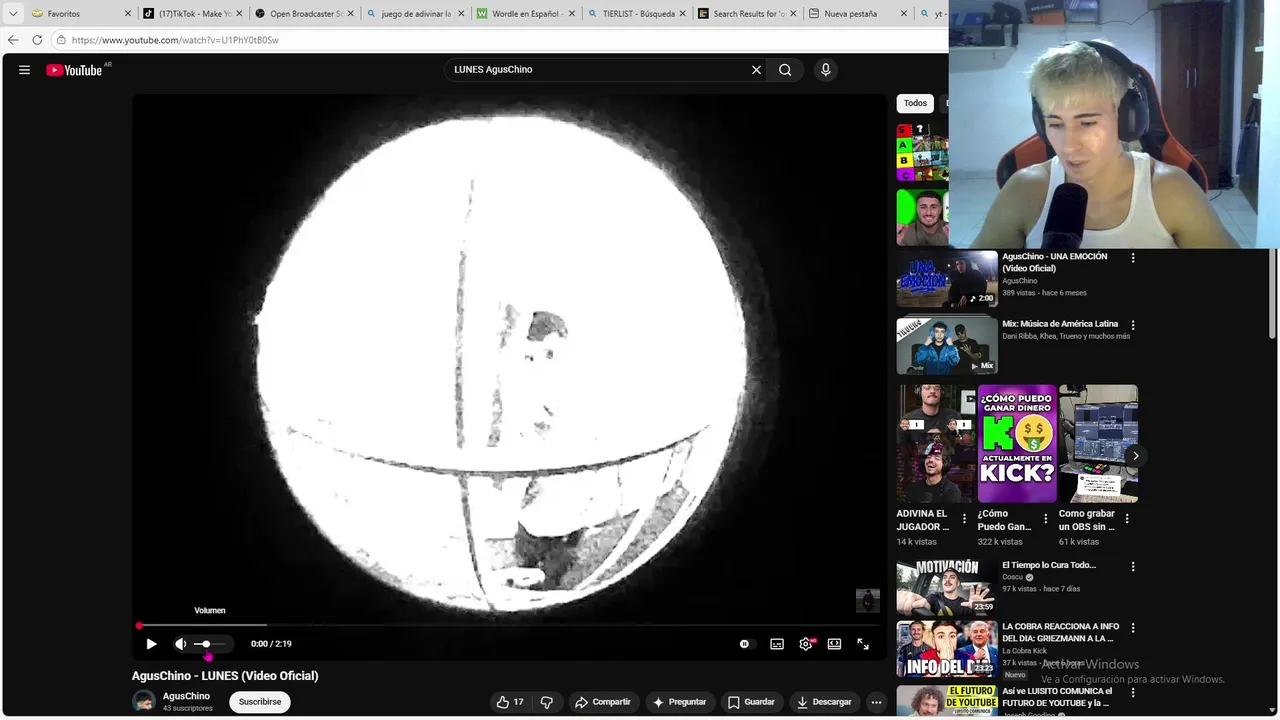Viewport: 1280px width, 720px height.
Task: Open LA COBRA REACCIONA A INFO video
Action: (x=947, y=649)
